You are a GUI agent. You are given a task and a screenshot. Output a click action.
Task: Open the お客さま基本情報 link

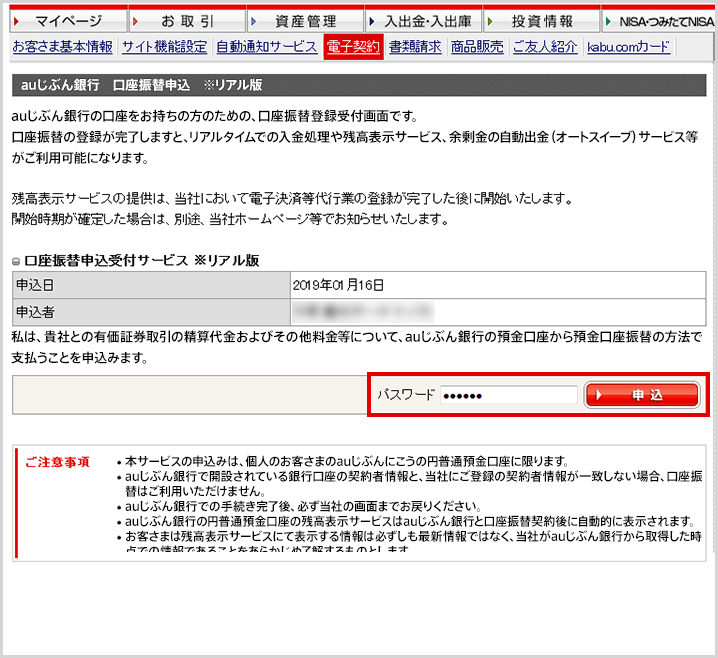point(62,46)
